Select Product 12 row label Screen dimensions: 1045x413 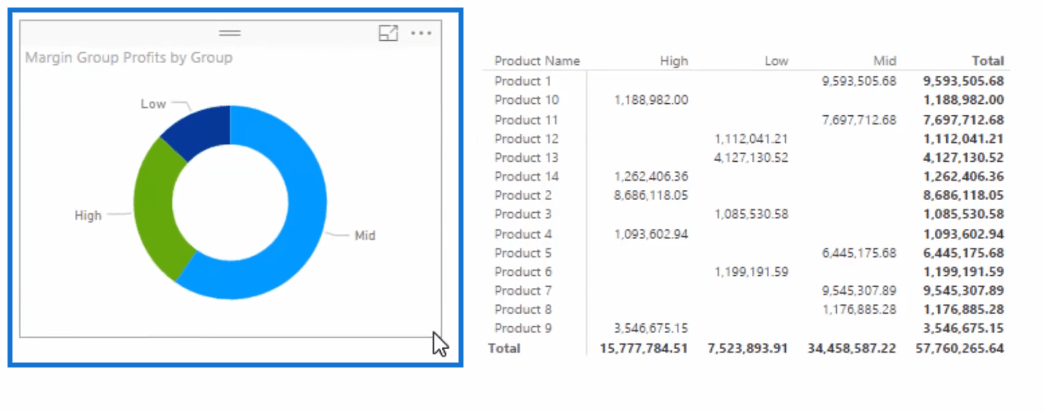click(526, 139)
